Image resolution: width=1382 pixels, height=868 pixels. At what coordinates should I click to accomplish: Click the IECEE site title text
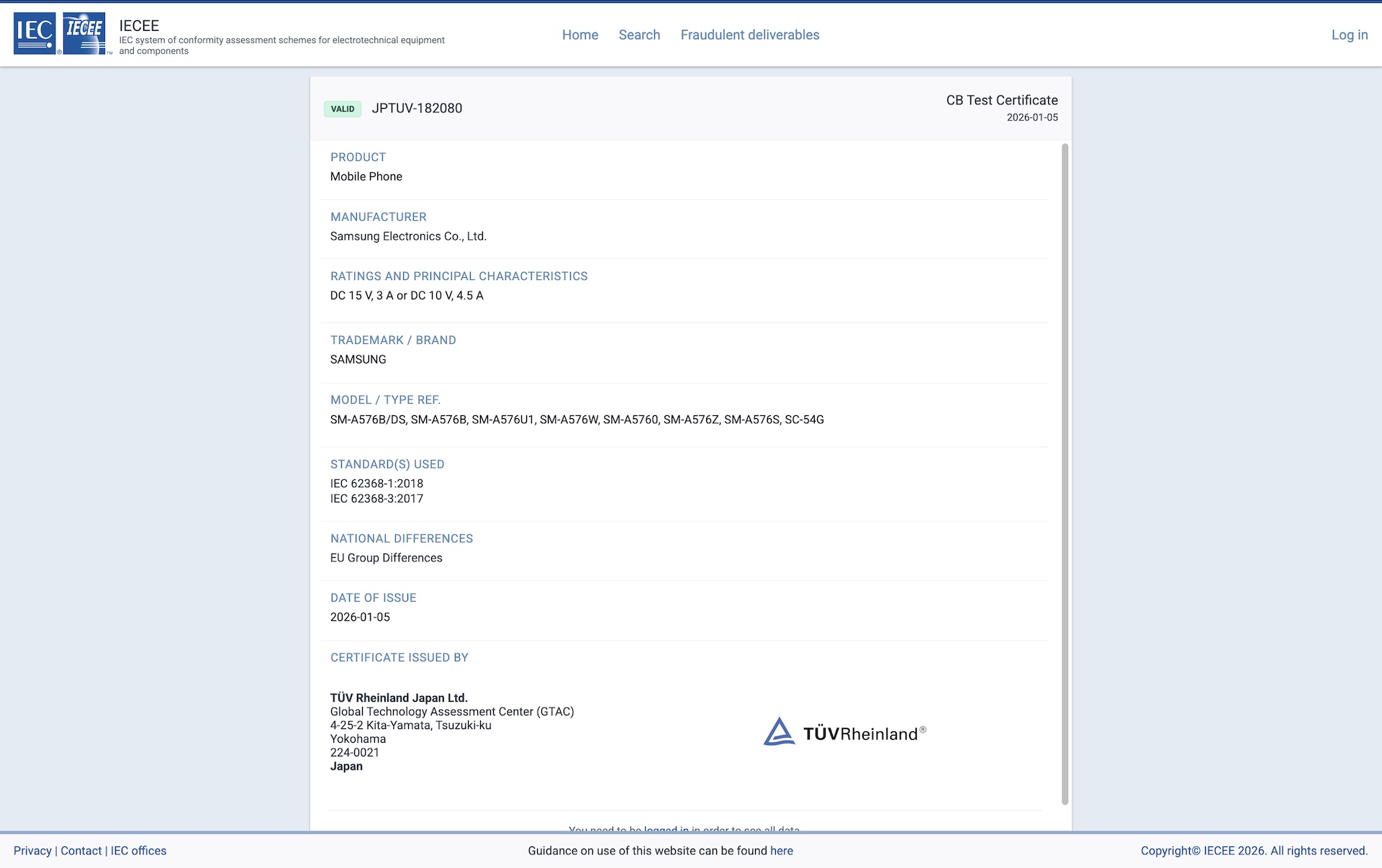pyautogui.click(x=139, y=26)
